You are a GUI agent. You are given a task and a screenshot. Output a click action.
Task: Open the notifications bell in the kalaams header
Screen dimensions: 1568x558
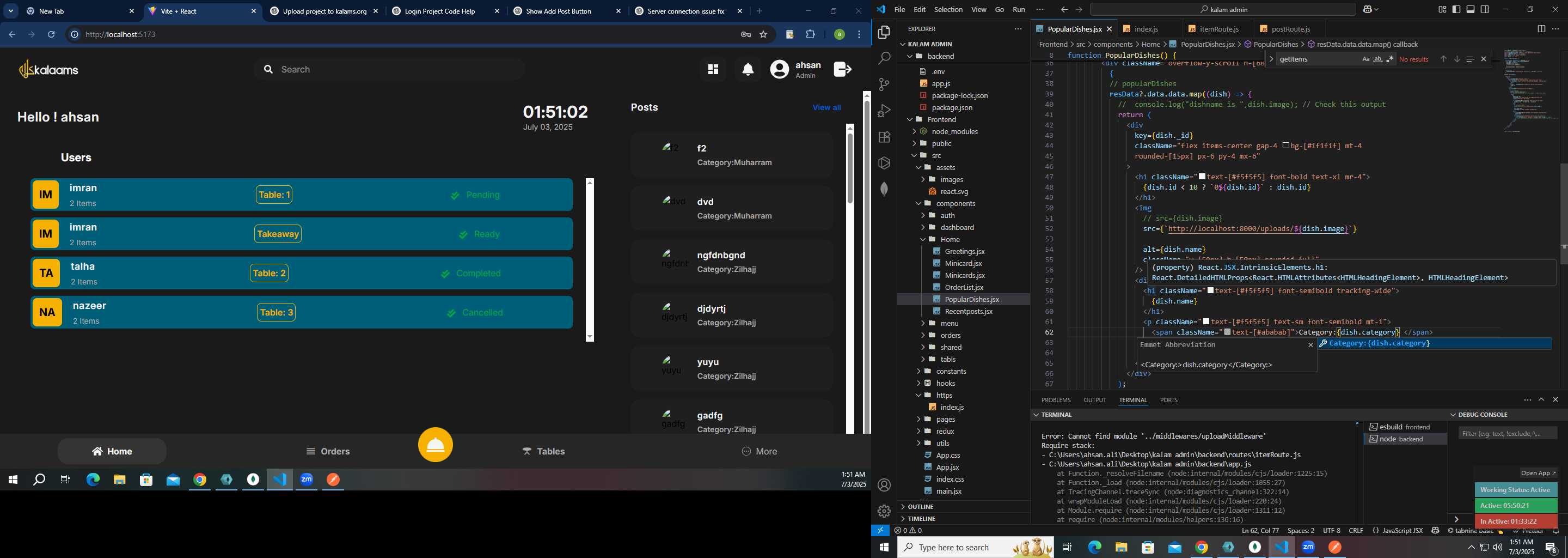pyautogui.click(x=748, y=69)
